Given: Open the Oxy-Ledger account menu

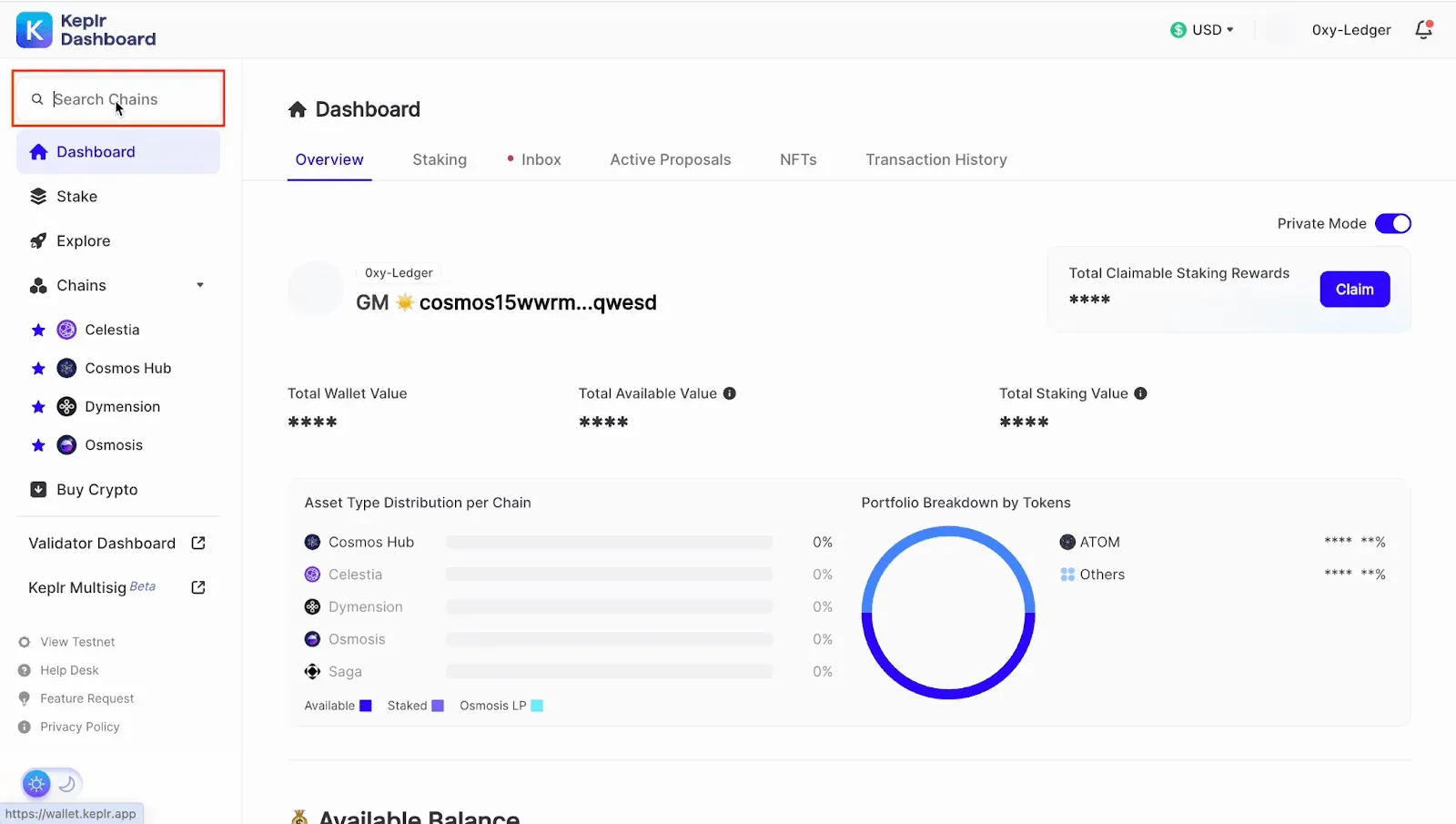Looking at the screenshot, I should pyautogui.click(x=1351, y=30).
